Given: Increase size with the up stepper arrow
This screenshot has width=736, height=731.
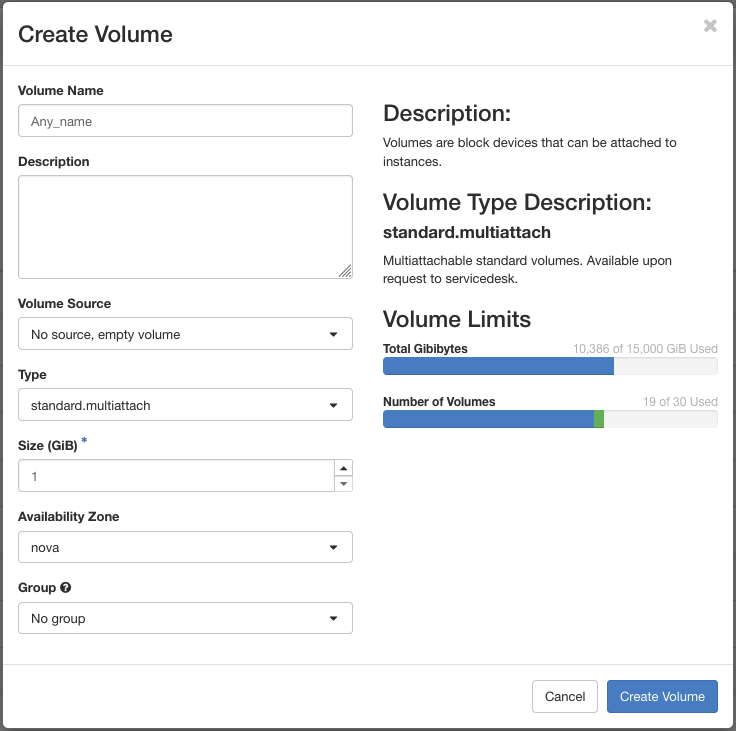Looking at the screenshot, I should pos(344,468).
